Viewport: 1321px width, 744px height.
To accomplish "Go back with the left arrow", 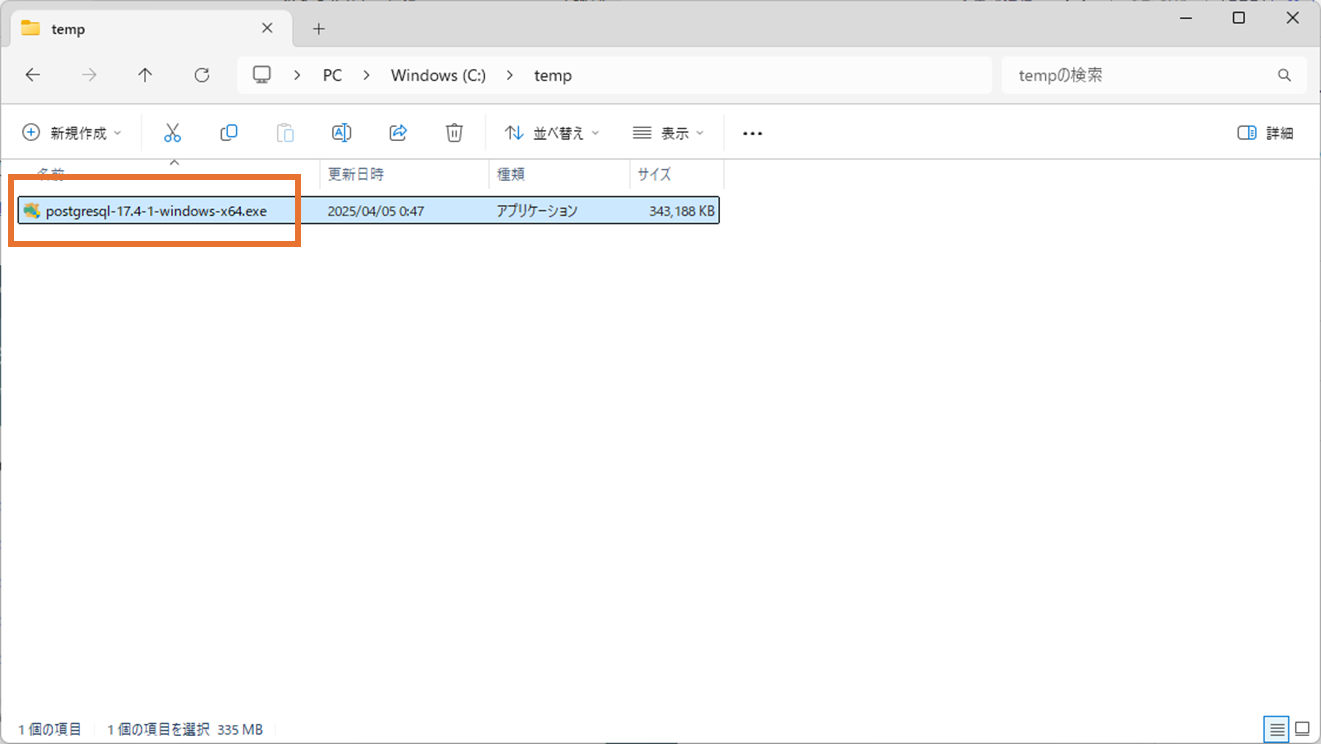I will pos(33,75).
